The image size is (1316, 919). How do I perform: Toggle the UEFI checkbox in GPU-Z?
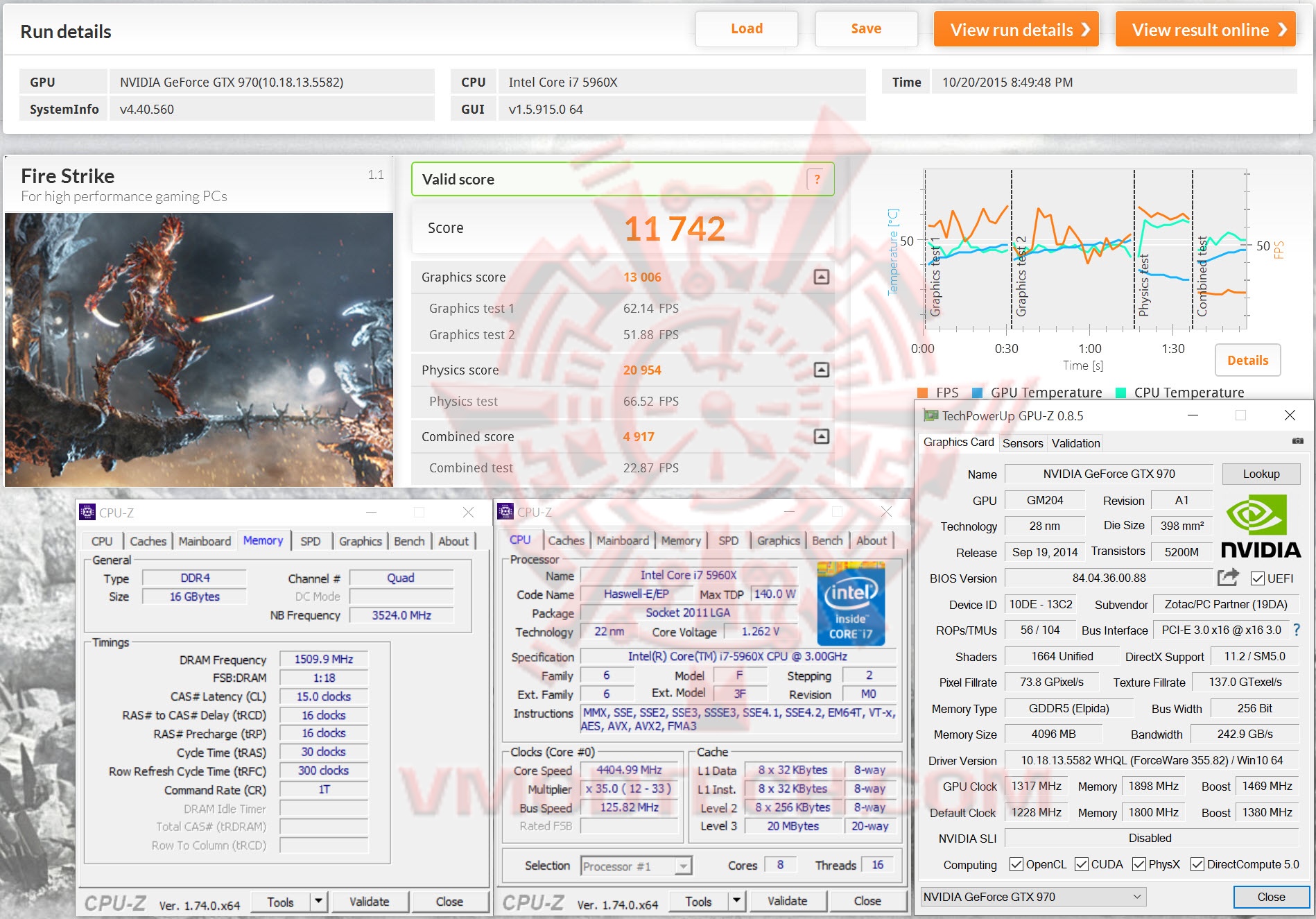coord(1257,578)
